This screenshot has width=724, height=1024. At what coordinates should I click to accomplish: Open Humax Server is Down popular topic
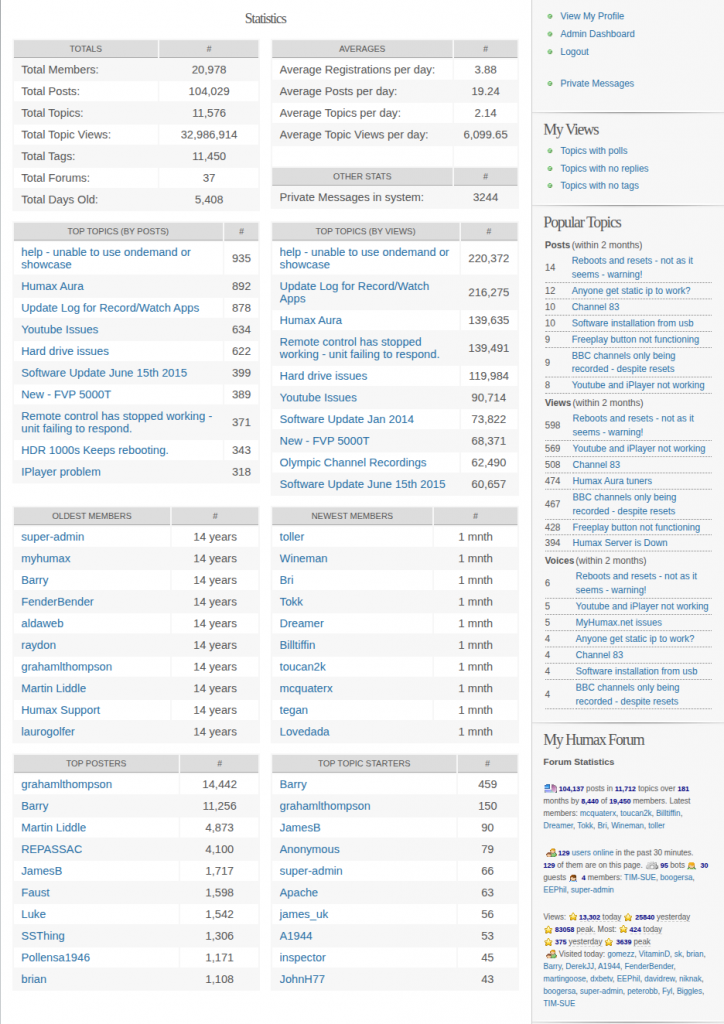point(620,543)
